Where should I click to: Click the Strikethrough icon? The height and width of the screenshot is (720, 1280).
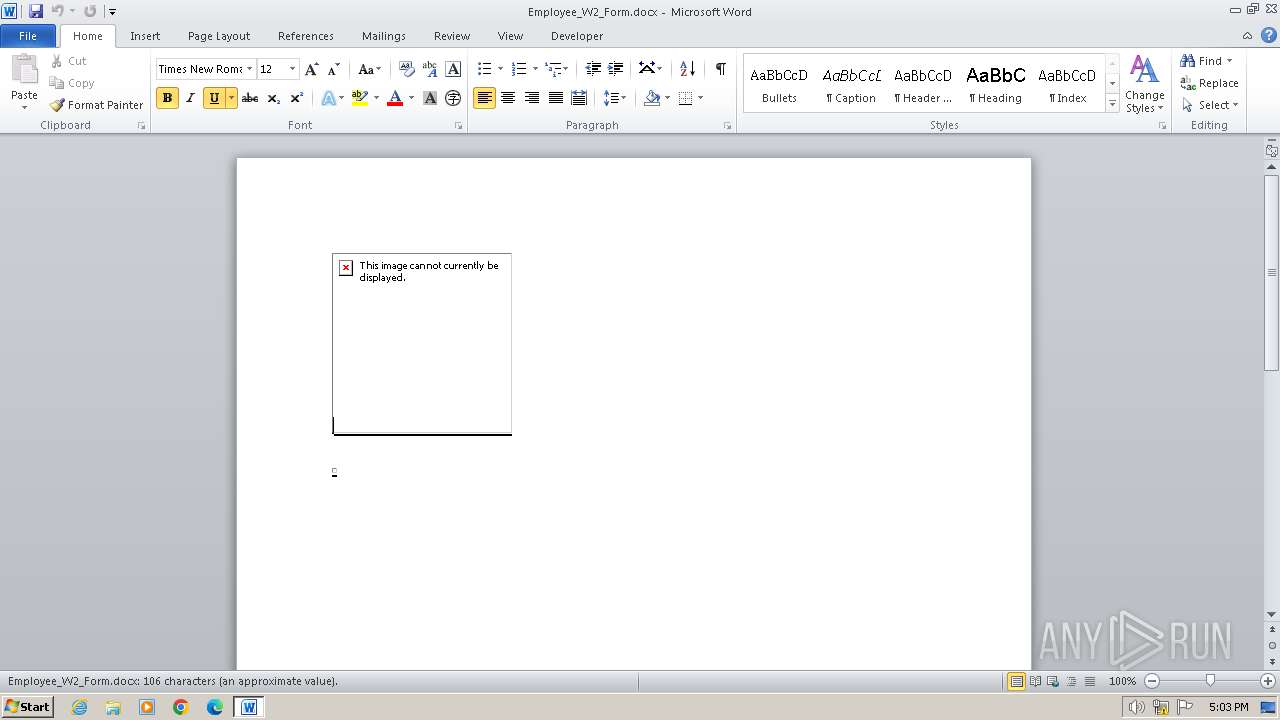pos(250,98)
